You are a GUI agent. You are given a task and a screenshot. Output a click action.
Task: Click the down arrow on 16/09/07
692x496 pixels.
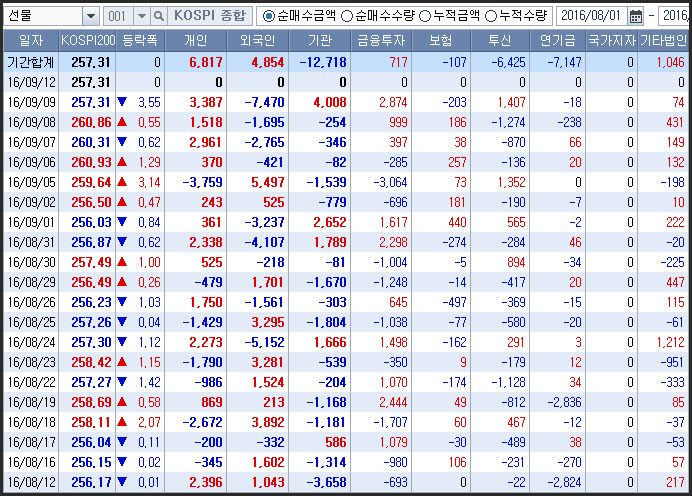point(122,142)
